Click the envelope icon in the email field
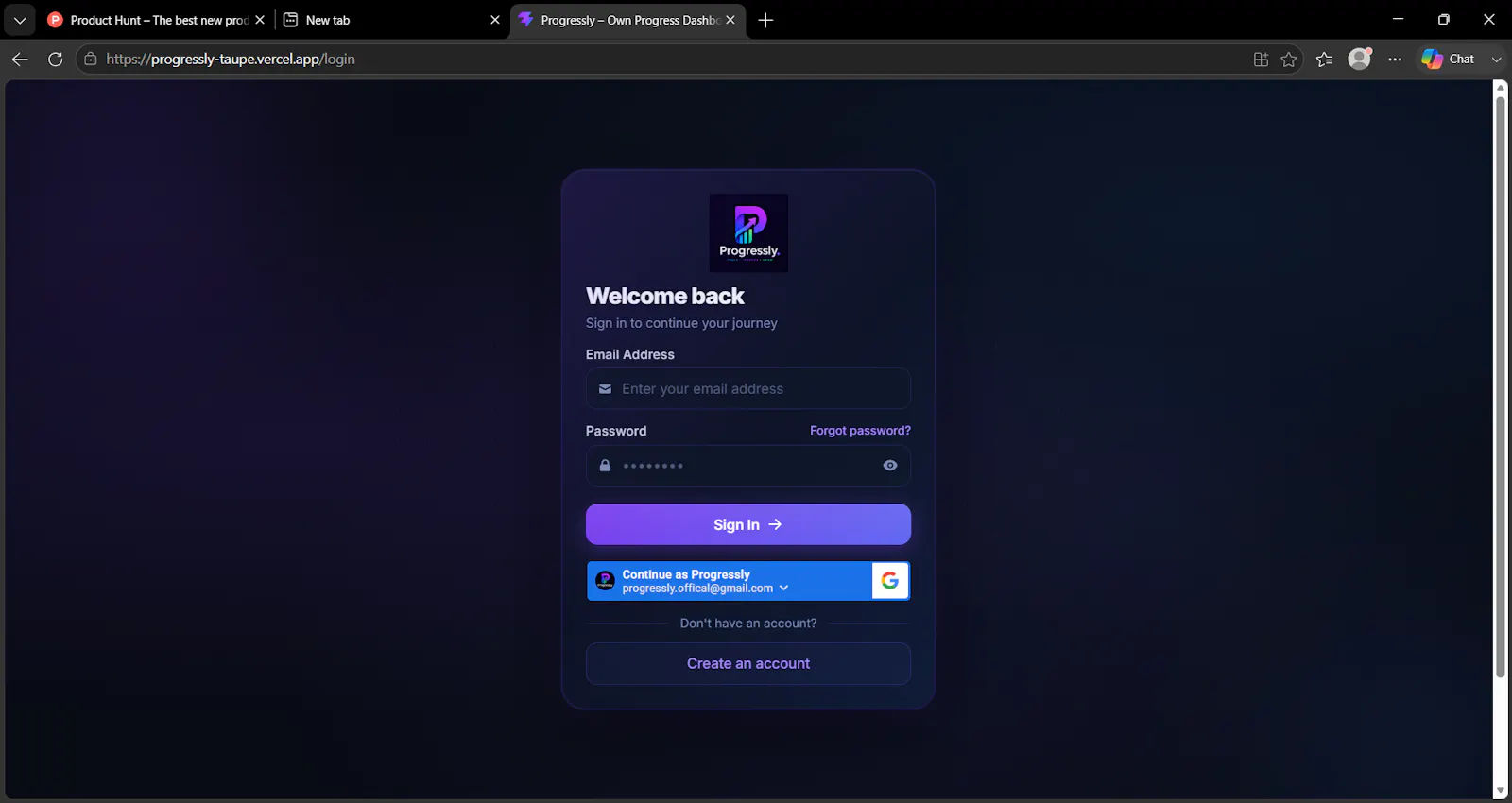1512x803 pixels. pyautogui.click(x=605, y=388)
